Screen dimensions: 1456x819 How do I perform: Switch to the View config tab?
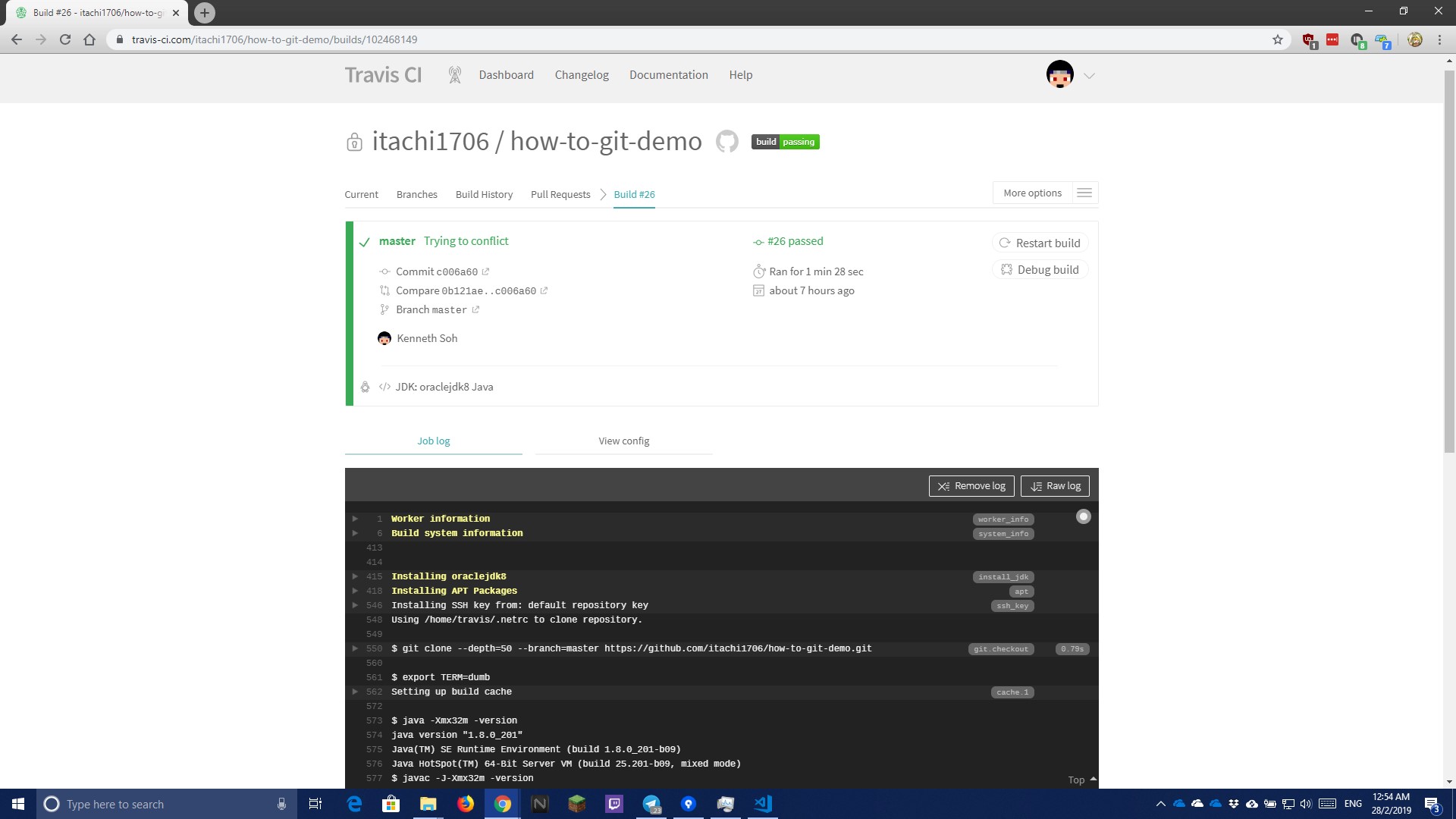click(x=623, y=441)
